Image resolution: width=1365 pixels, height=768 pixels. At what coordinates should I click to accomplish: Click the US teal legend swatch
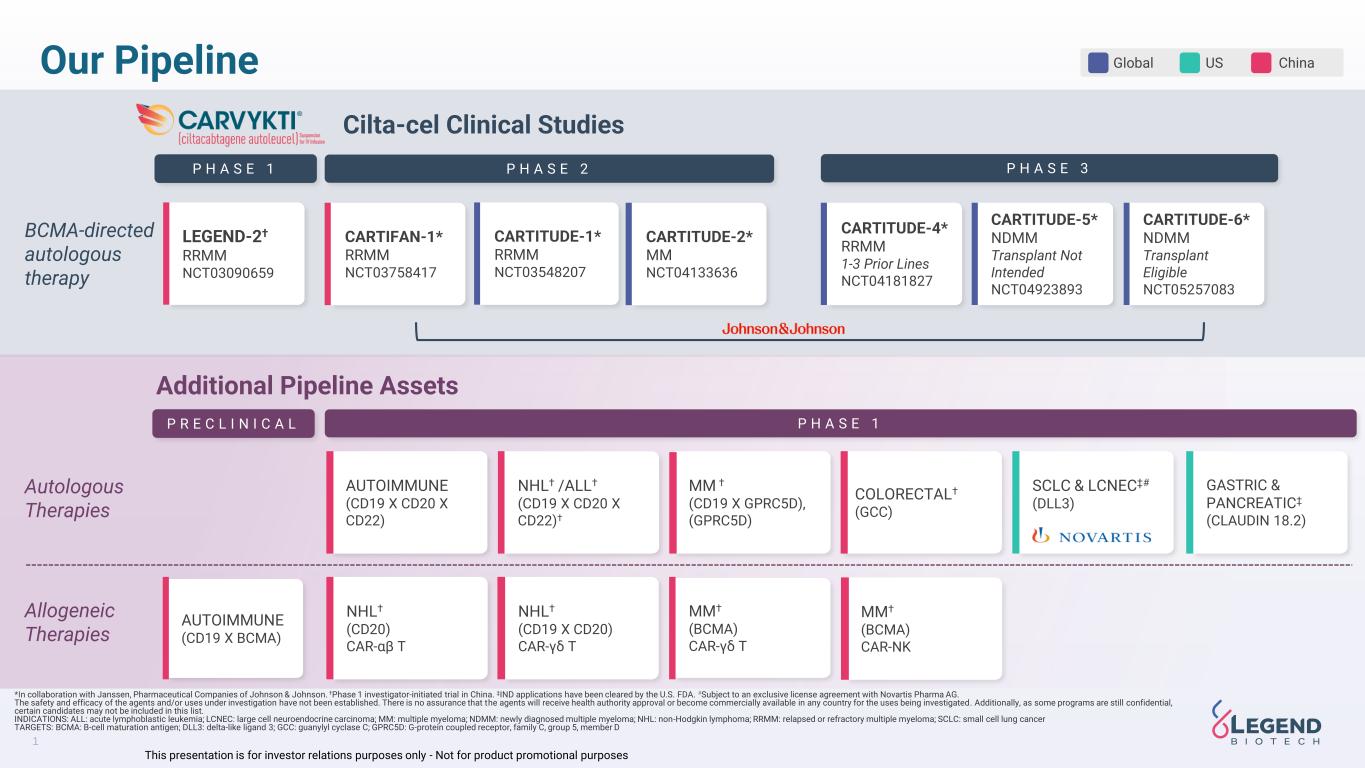1189,63
